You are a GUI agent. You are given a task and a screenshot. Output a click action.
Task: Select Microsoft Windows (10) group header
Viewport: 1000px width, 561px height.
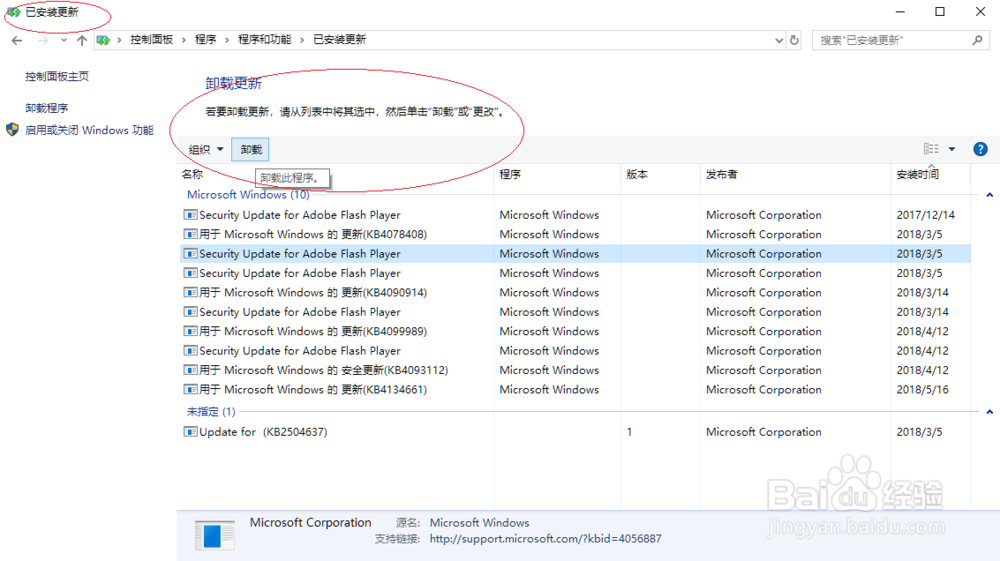click(248, 194)
